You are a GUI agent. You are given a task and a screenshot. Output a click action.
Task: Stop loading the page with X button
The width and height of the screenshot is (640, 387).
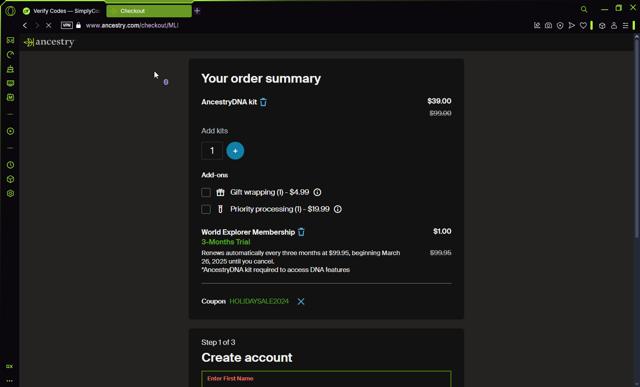pyautogui.click(x=49, y=25)
